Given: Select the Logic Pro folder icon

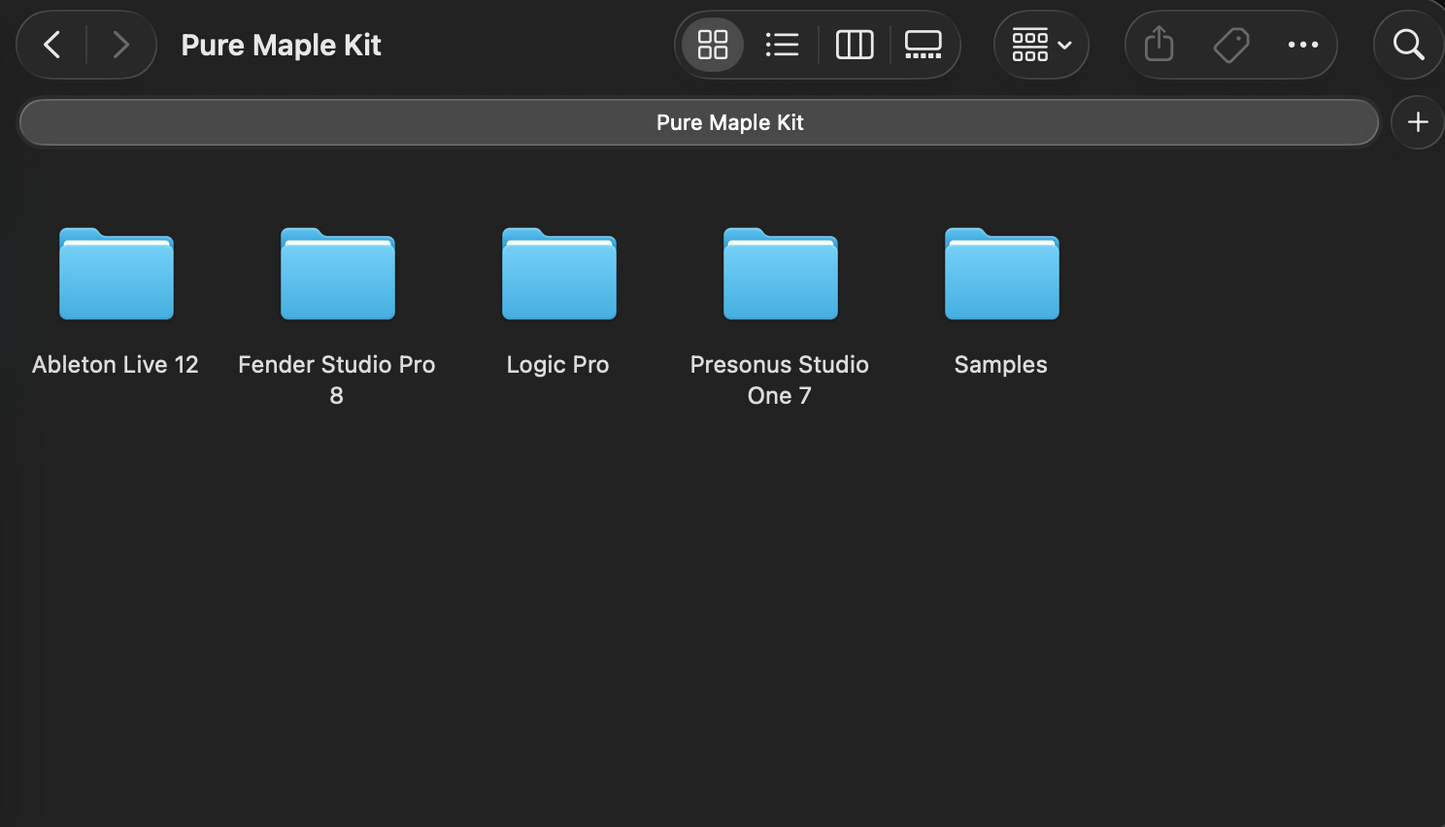Looking at the screenshot, I should (x=559, y=274).
